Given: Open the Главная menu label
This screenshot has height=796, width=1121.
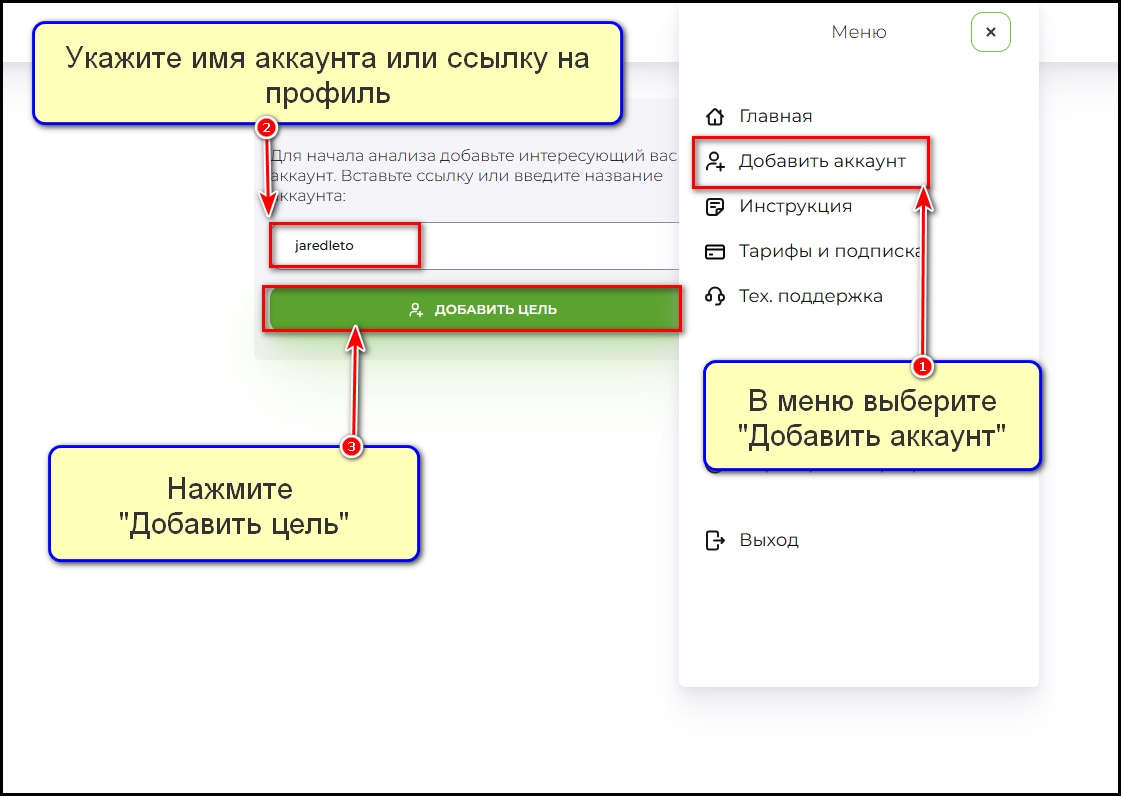Looking at the screenshot, I should [775, 116].
